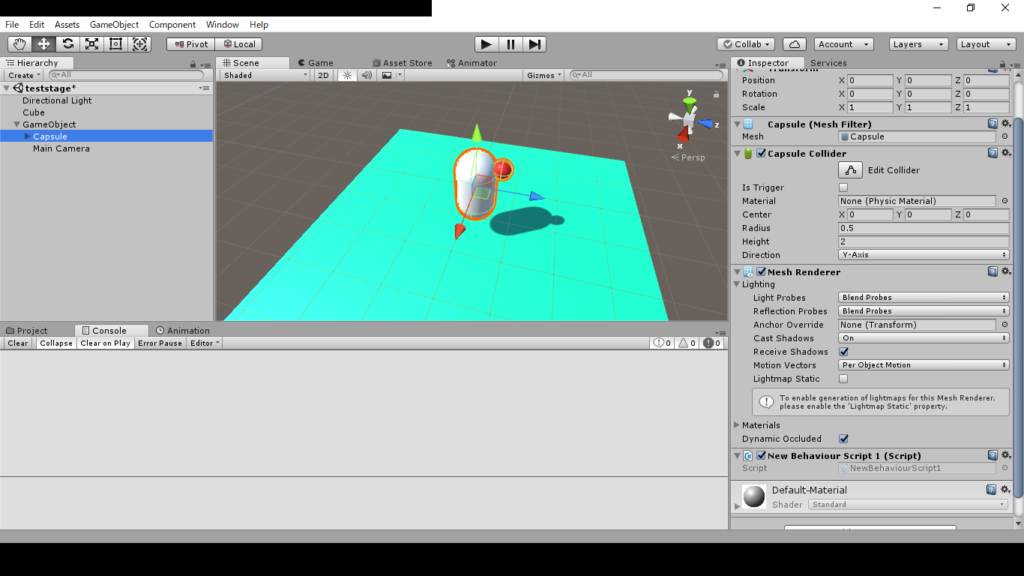Enable the Is Trigger checkbox
Viewport: 1024px width, 576px height.
click(x=843, y=188)
